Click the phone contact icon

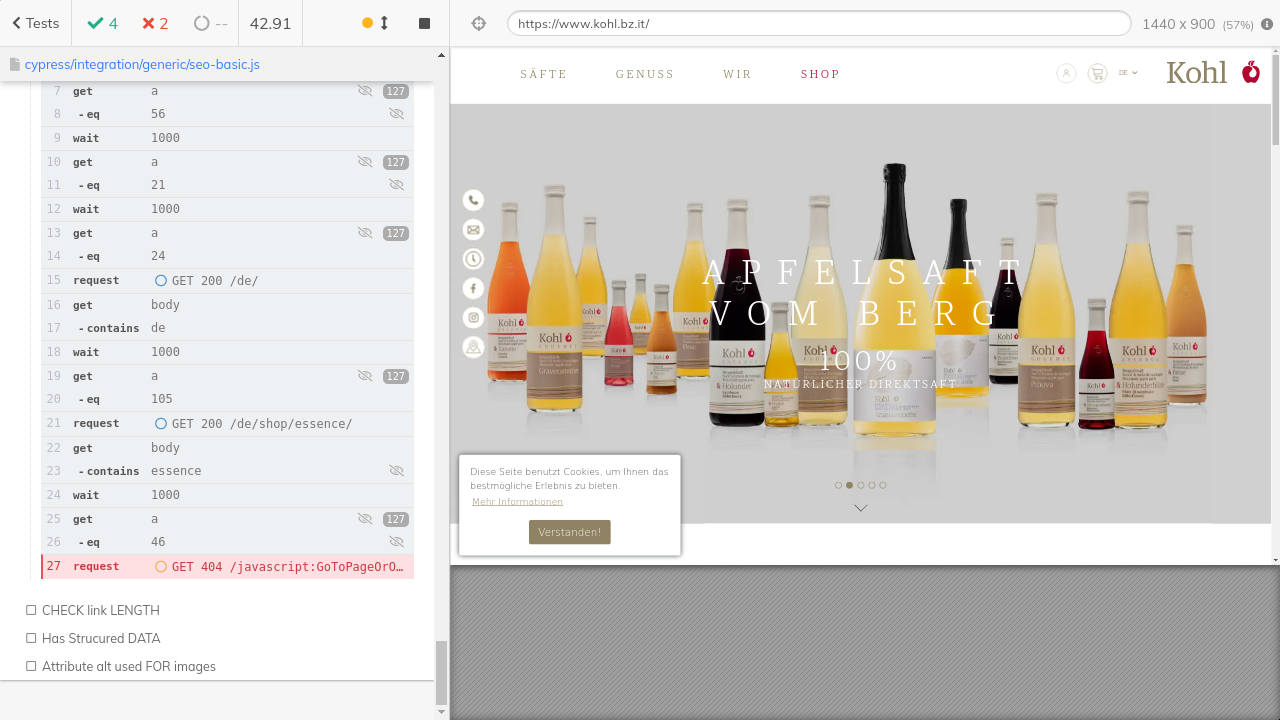473,200
